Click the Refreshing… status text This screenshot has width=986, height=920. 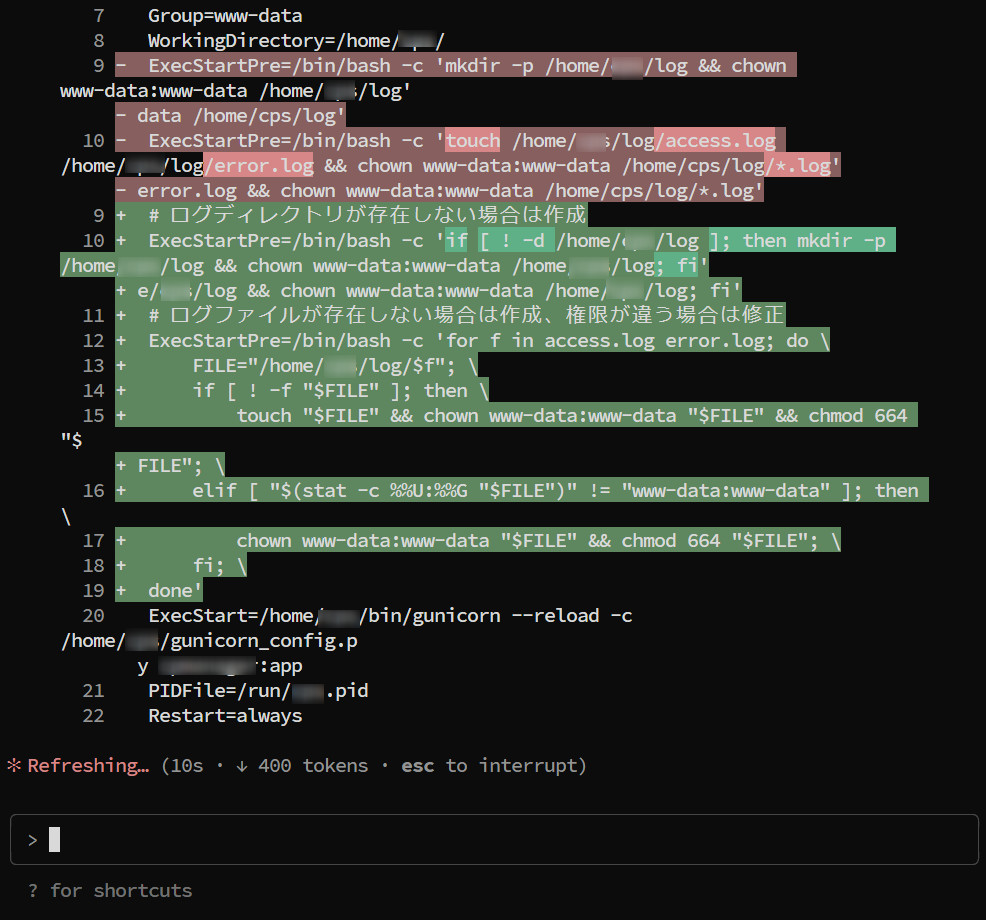pos(88,766)
